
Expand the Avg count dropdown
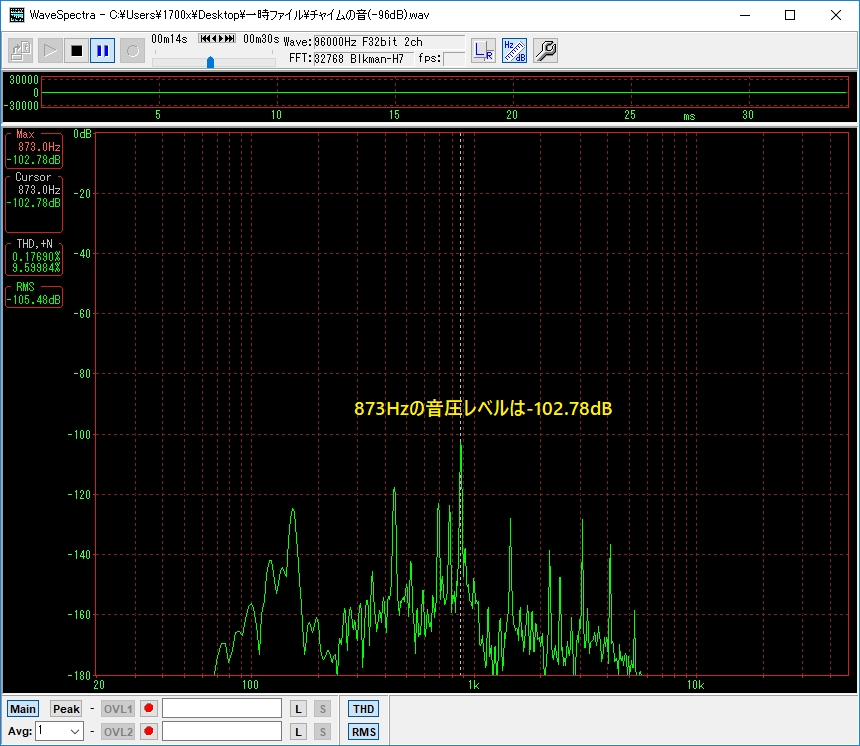click(73, 731)
